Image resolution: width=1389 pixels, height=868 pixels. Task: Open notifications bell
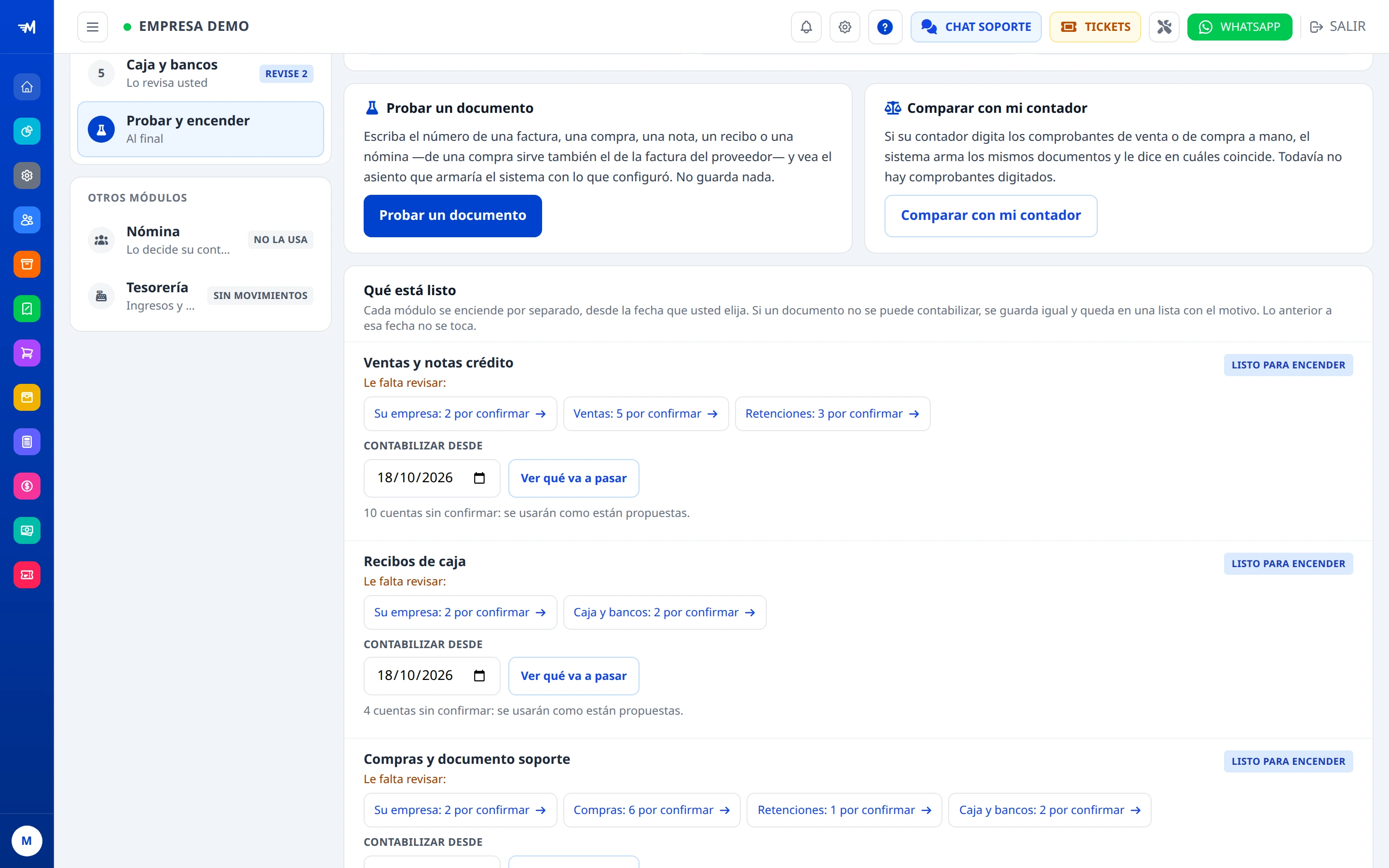[806, 27]
